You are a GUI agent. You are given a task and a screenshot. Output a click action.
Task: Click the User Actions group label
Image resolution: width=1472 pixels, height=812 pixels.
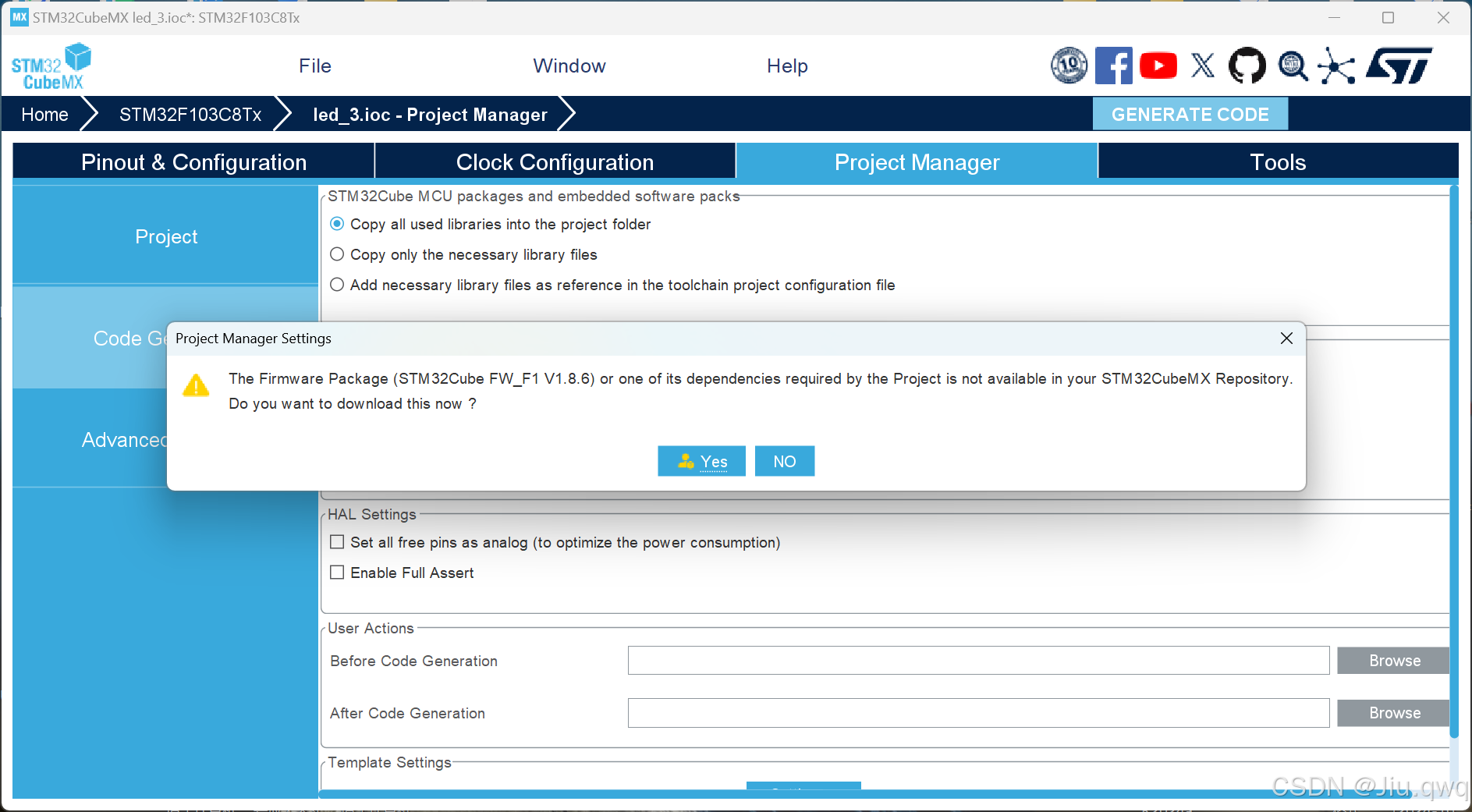pyautogui.click(x=371, y=628)
